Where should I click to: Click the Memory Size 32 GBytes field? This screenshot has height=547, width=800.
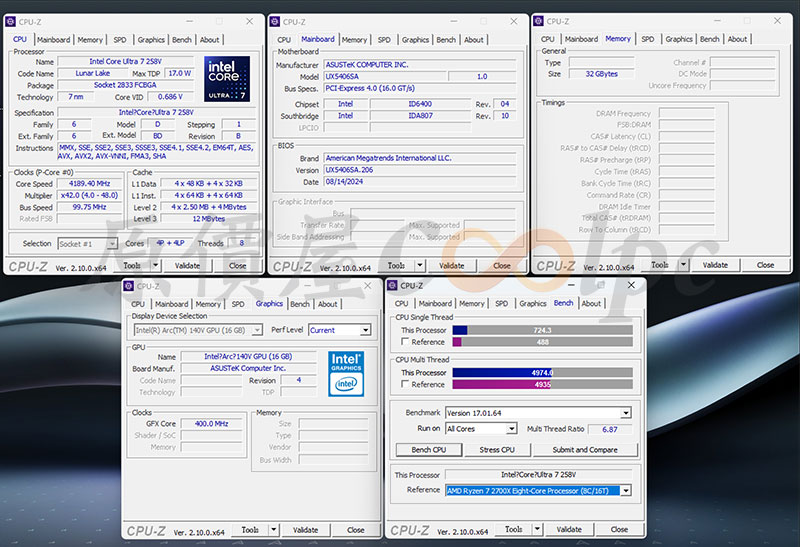point(602,73)
